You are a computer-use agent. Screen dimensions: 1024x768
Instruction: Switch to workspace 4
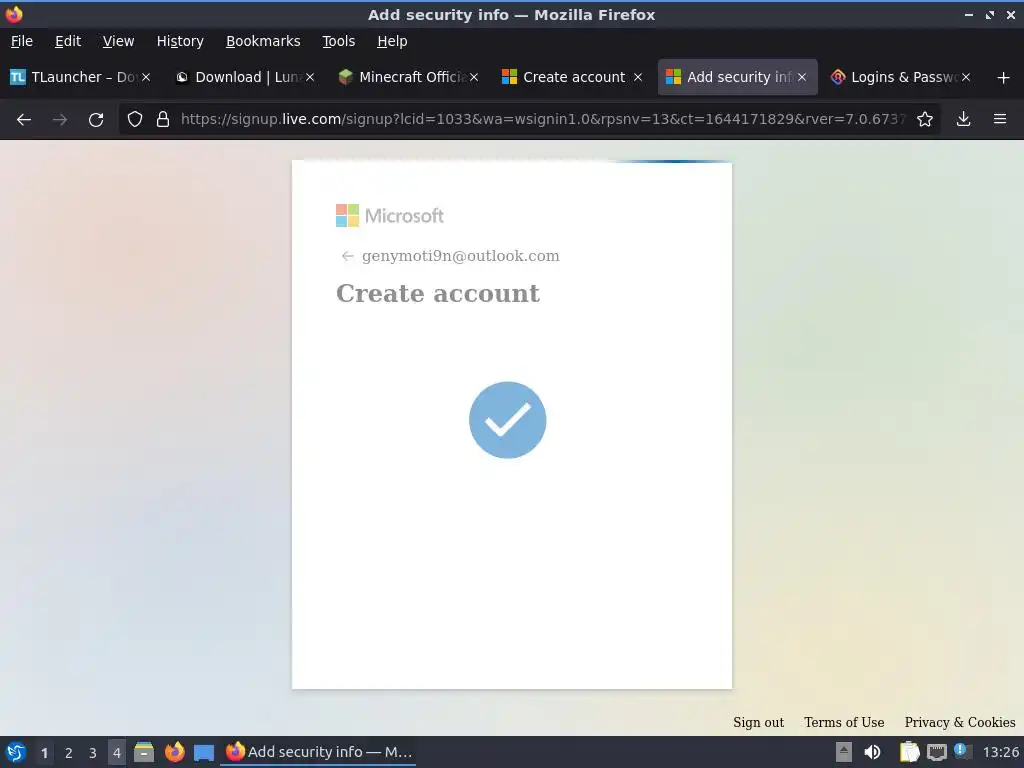coord(117,753)
